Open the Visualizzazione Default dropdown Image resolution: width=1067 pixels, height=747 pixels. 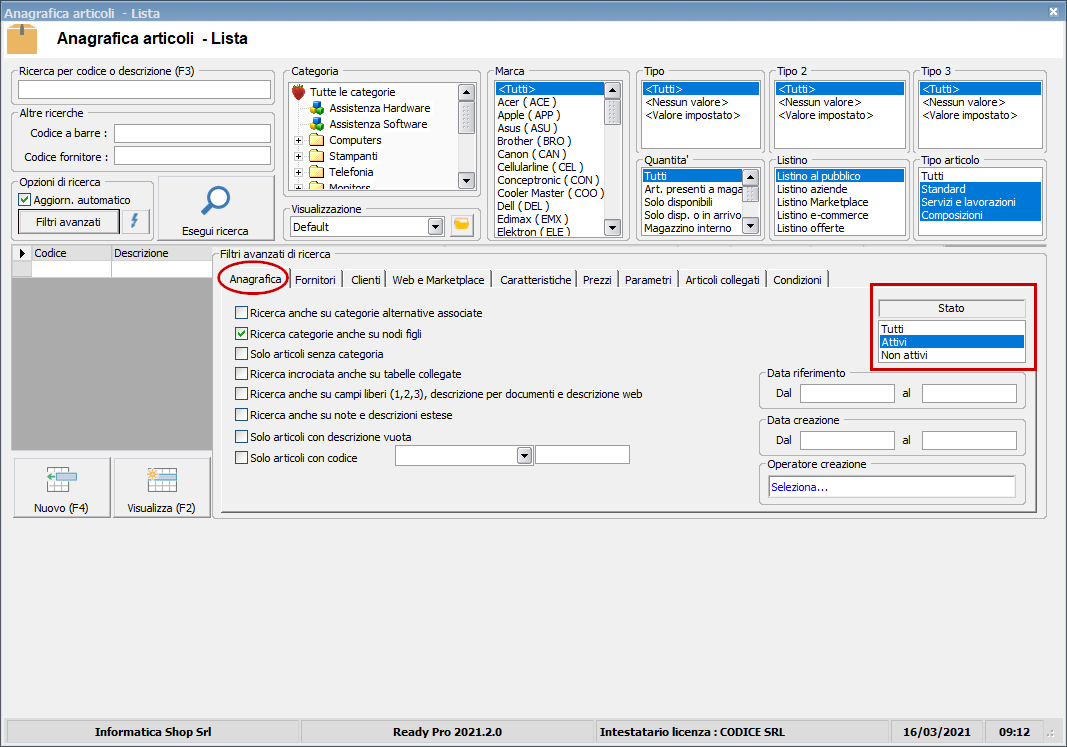tap(436, 227)
